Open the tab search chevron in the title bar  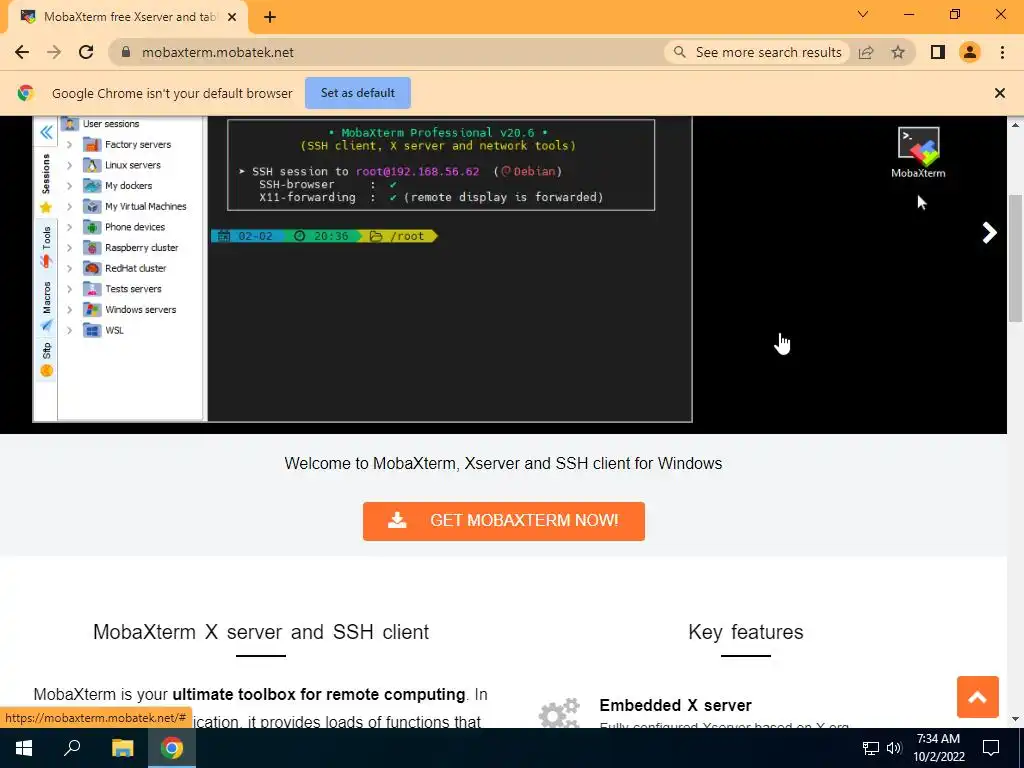(863, 14)
